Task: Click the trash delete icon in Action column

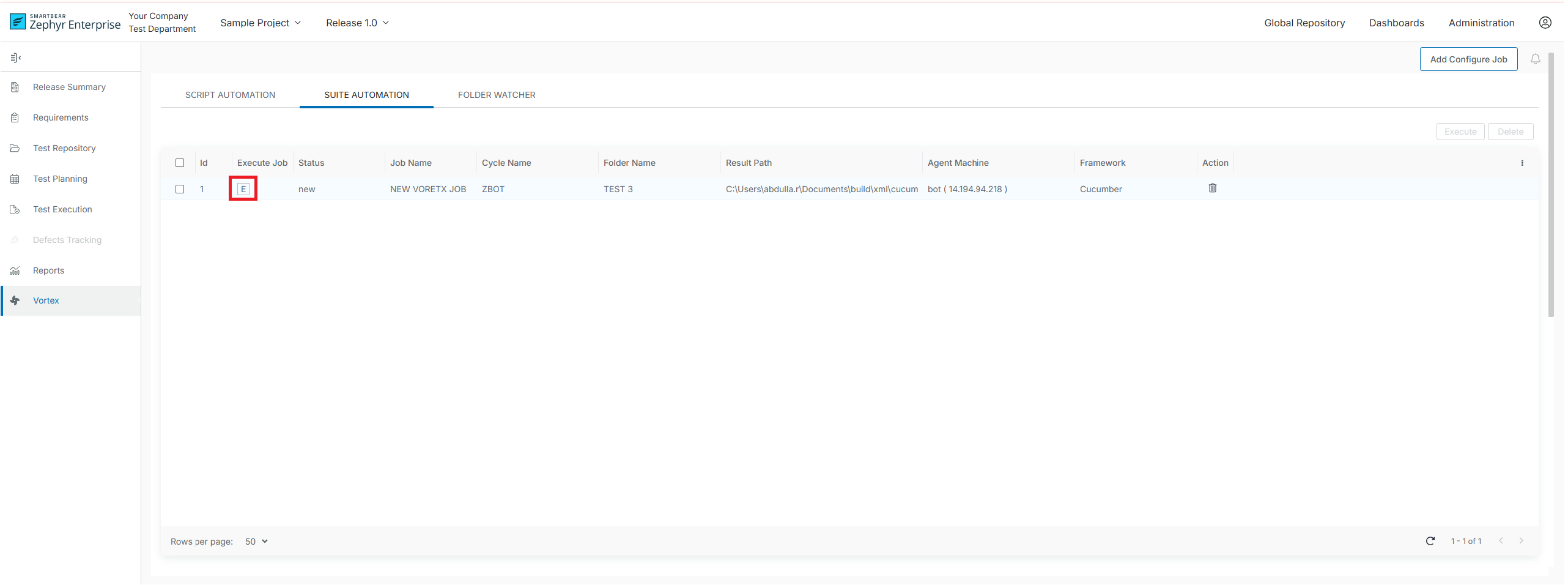Action: (x=1212, y=188)
